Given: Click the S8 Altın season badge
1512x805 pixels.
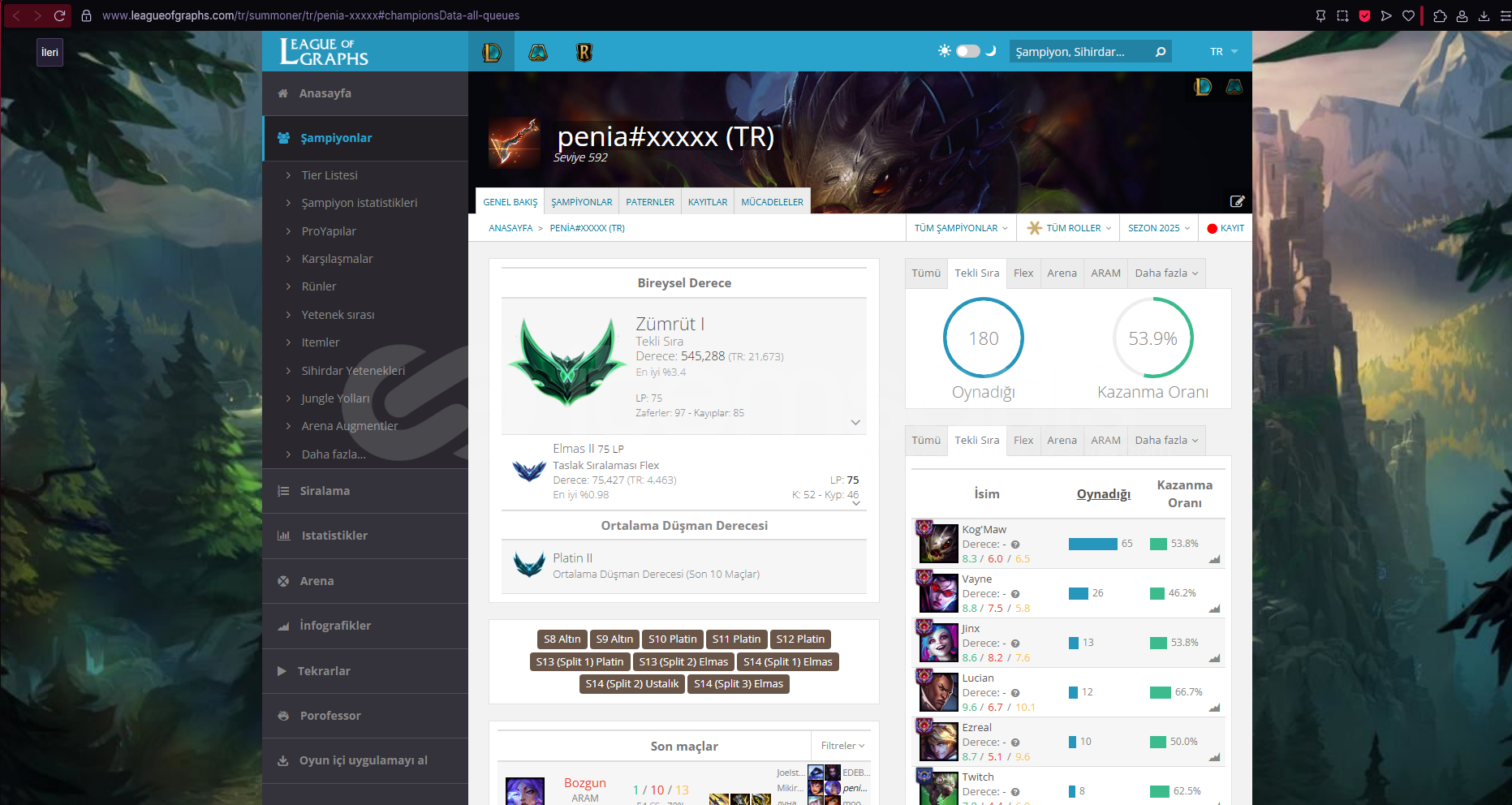Looking at the screenshot, I should (x=562, y=639).
